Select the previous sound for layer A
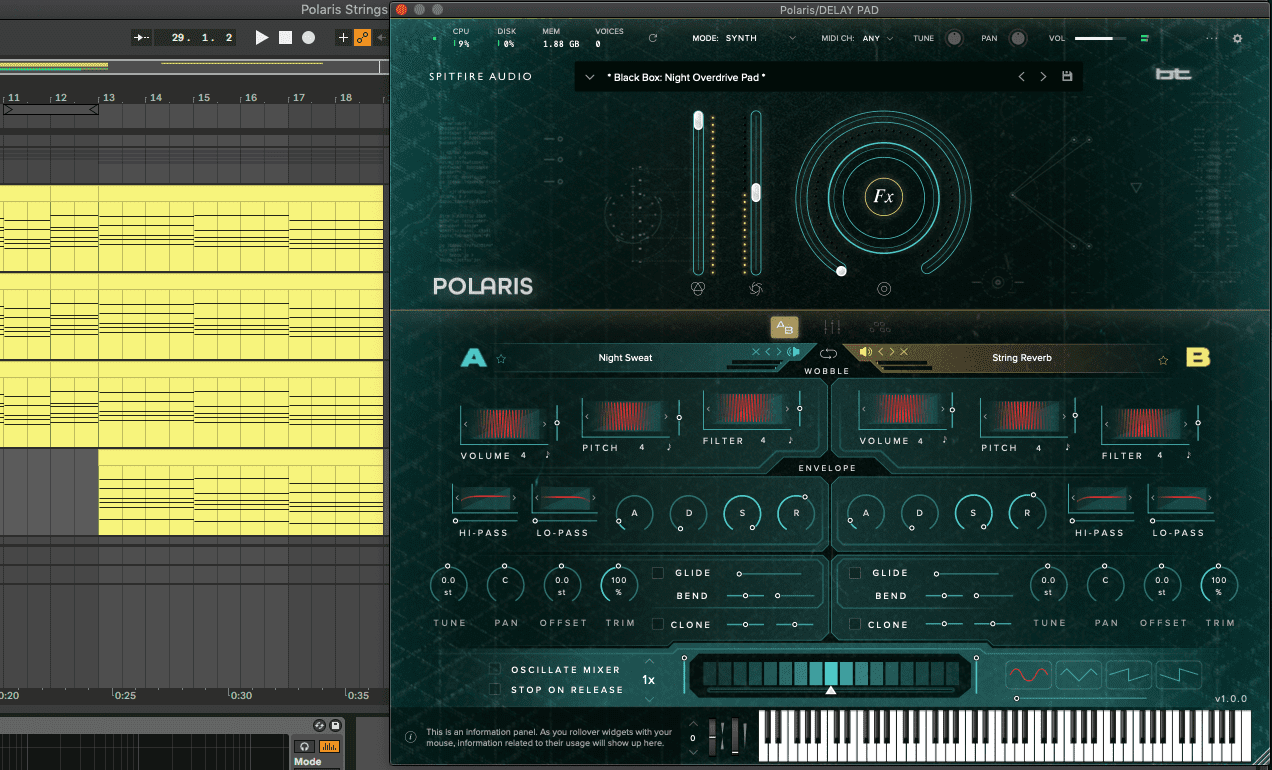The height and width of the screenshot is (770, 1272). point(767,352)
